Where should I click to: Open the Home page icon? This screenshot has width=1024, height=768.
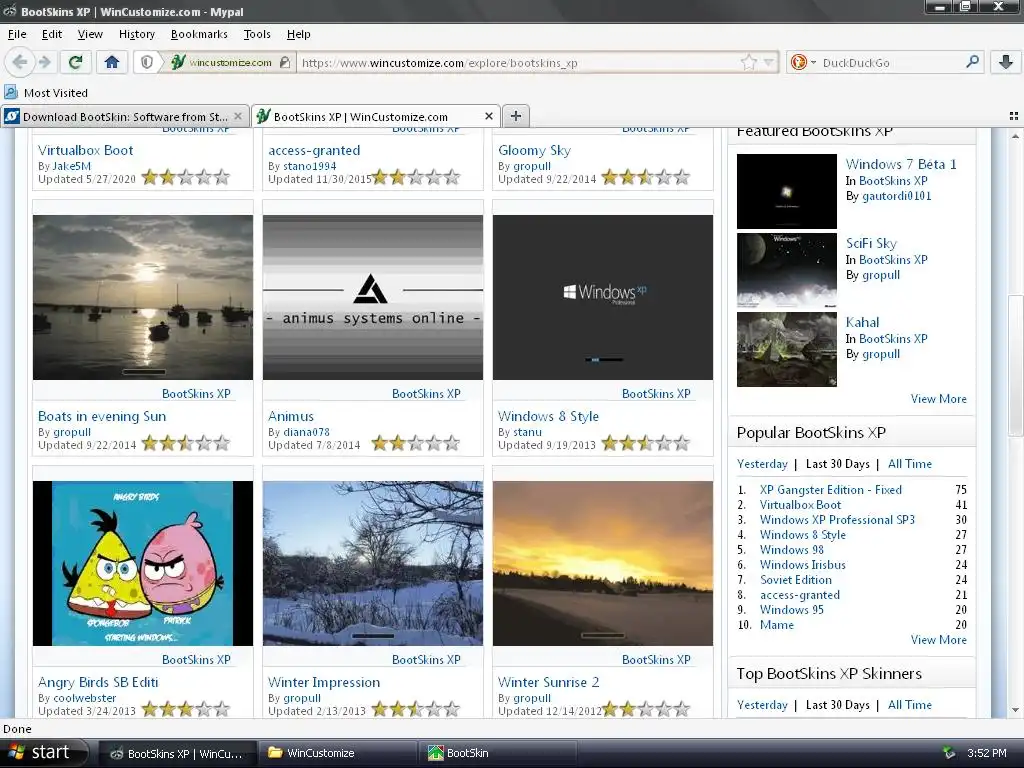(112, 63)
